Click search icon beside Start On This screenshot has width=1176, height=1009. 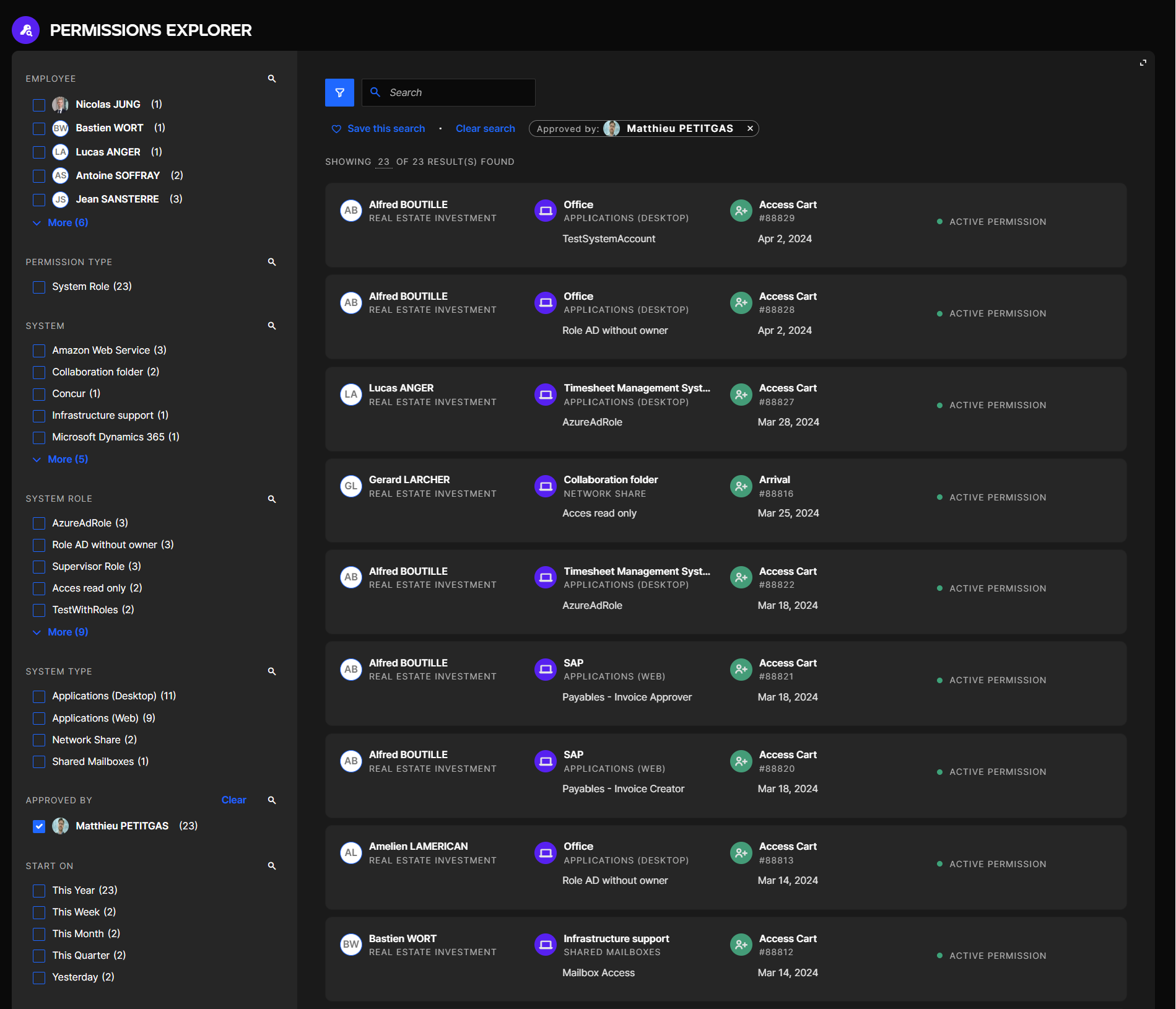point(271,866)
